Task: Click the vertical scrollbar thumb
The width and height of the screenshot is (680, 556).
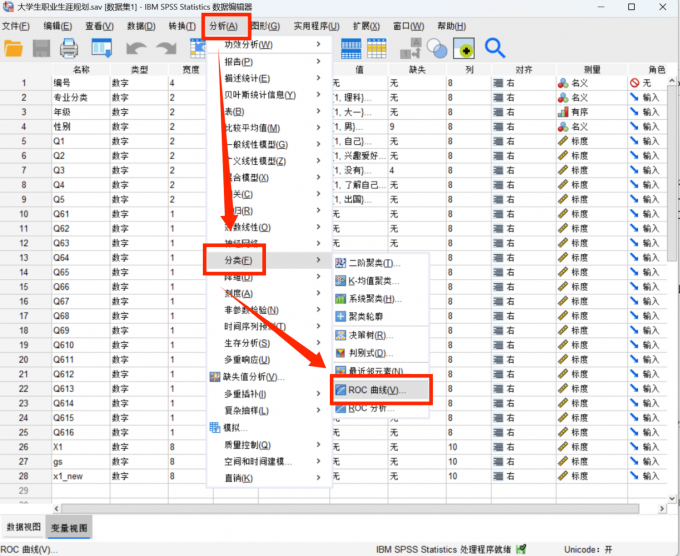Action: [x=672, y=173]
